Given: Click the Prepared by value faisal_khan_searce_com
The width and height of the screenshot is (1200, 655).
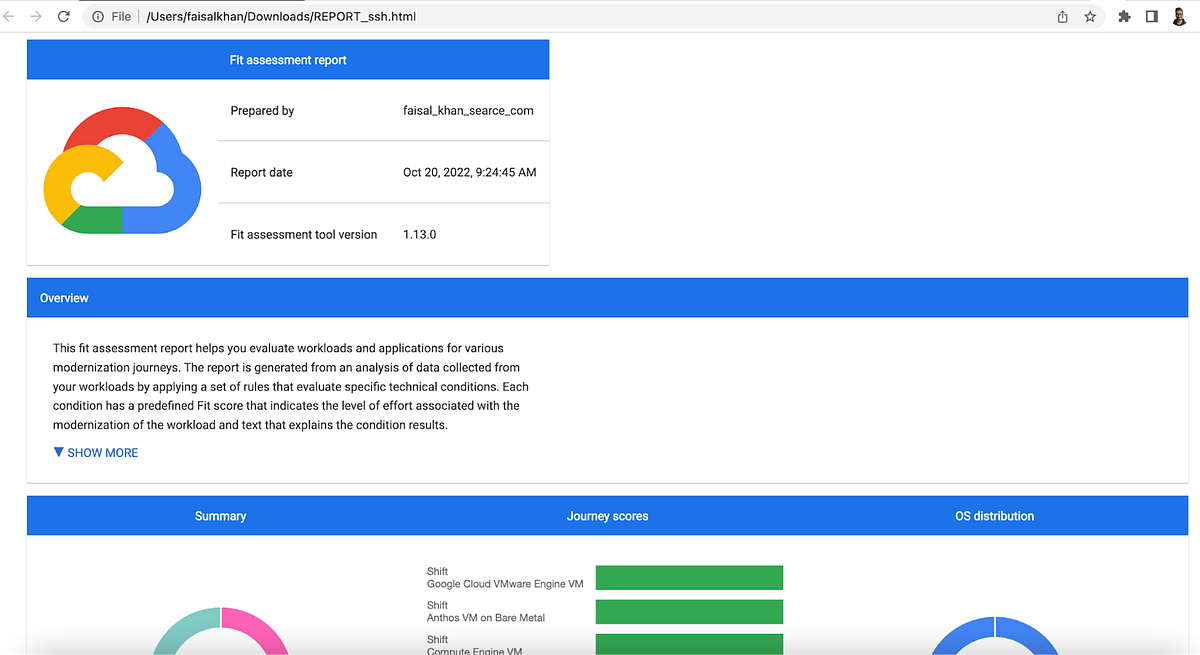Looking at the screenshot, I should tap(468, 110).
